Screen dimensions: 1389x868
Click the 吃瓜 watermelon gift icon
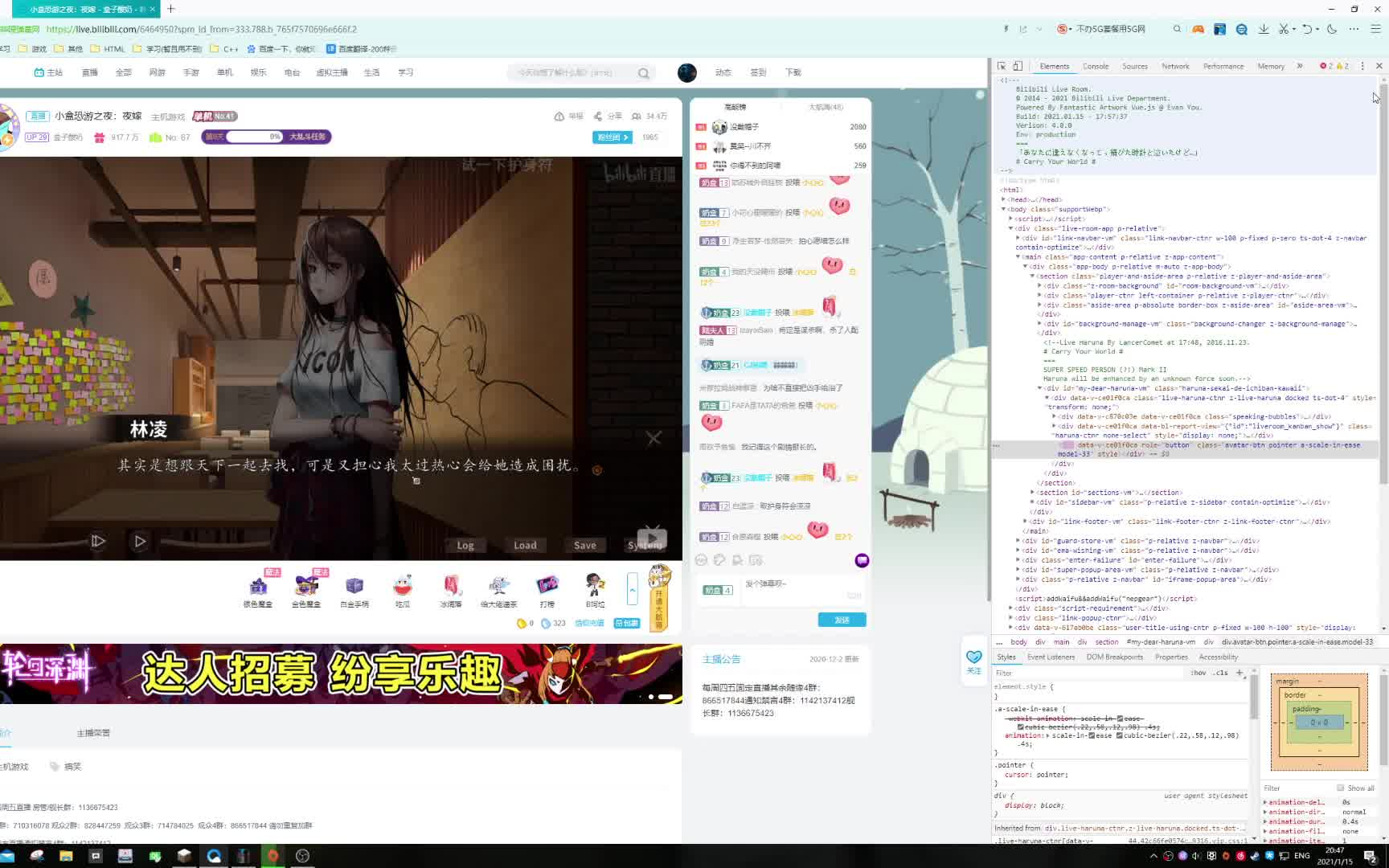click(x=403, y=586)
